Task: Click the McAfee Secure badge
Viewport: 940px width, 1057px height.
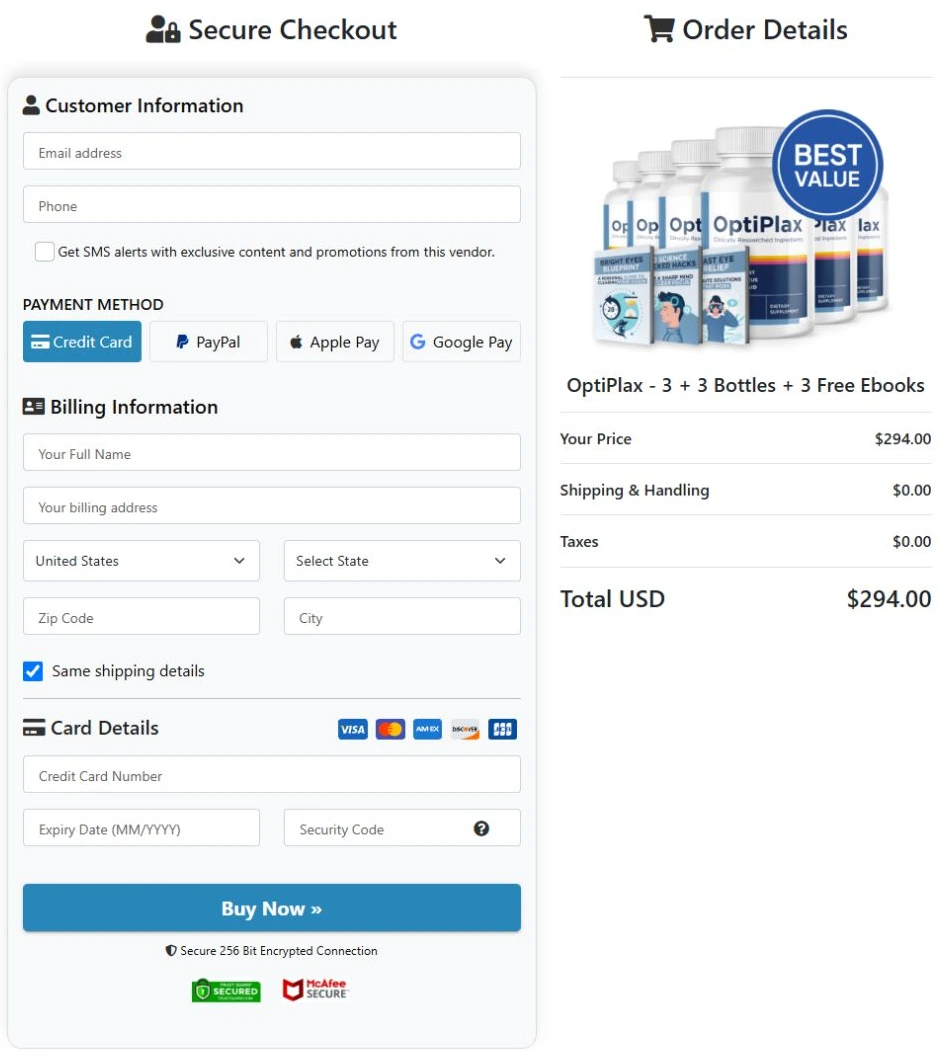Action: pyautogui.click(x=315, y=989)
